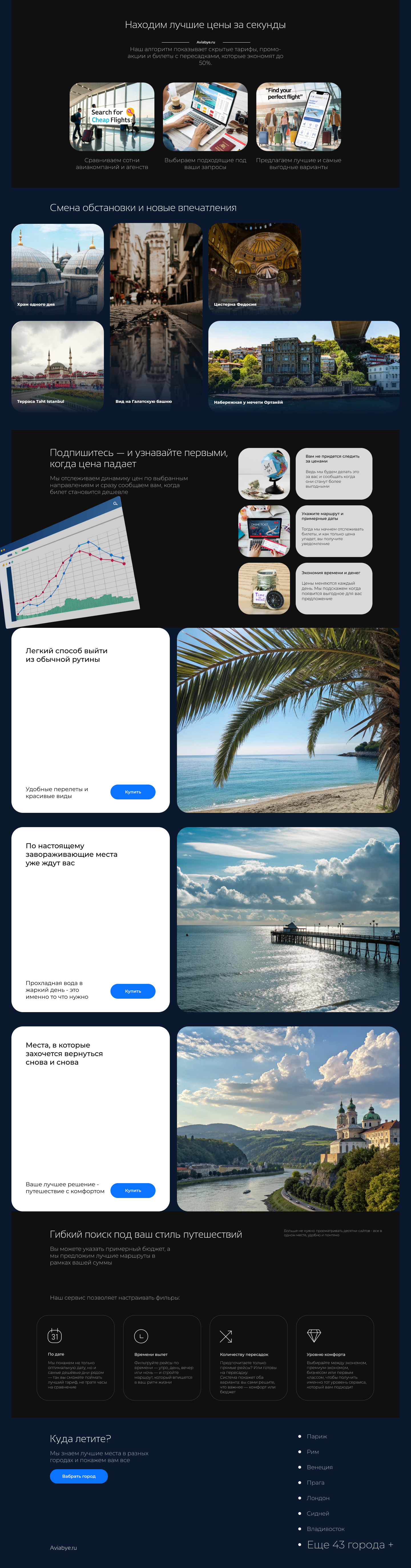
Task: Choose Лондон in the destinations list
Action: tap(318, 1498)
